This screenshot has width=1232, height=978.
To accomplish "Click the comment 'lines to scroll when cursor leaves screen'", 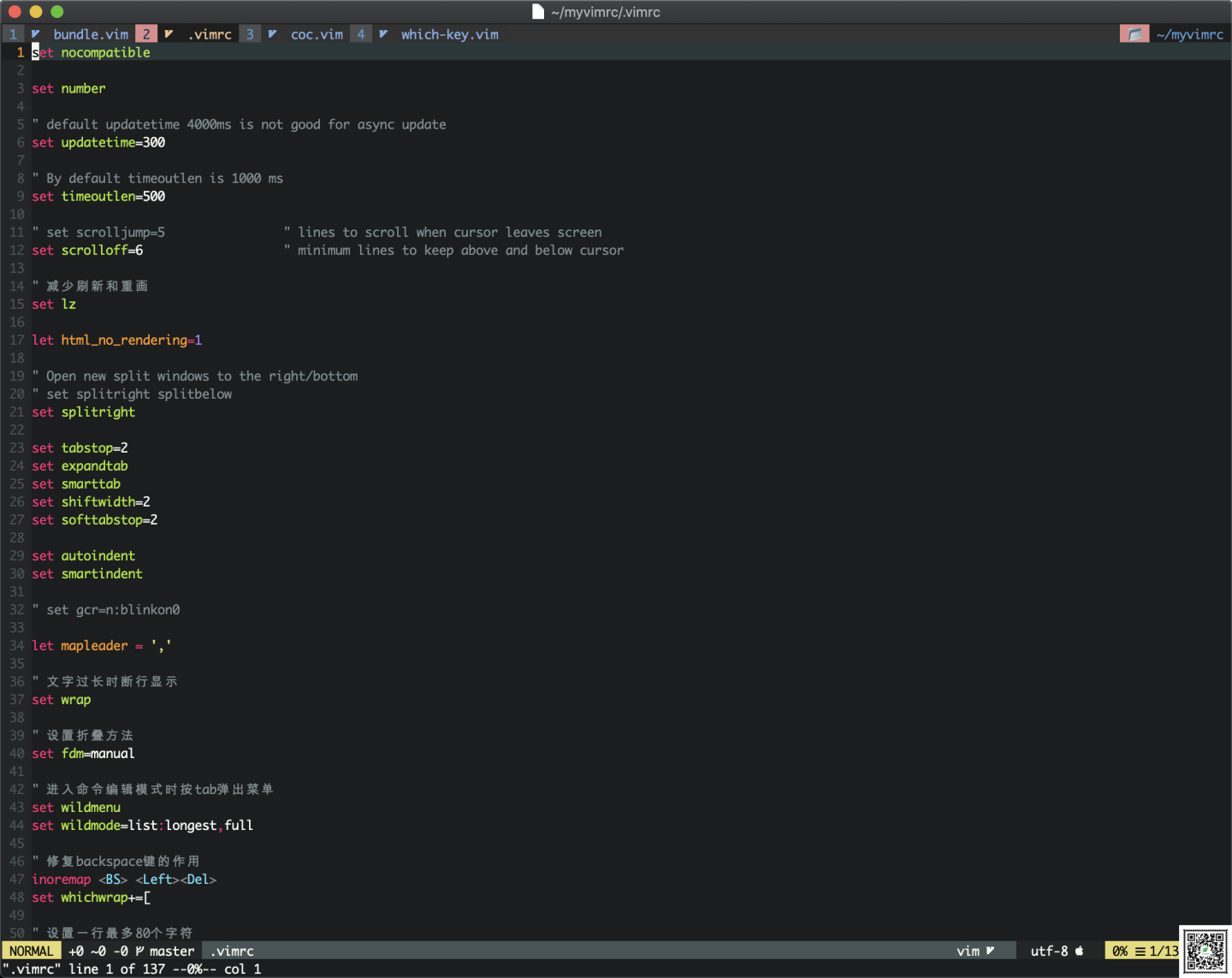I will pyautogui.click(x=450, y=232).
